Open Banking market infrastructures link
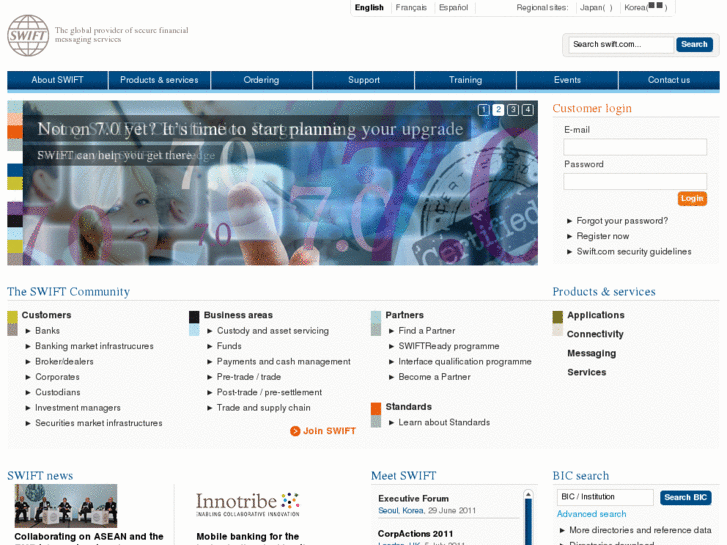This screenshot has height=545, width=727. (94, 346)
